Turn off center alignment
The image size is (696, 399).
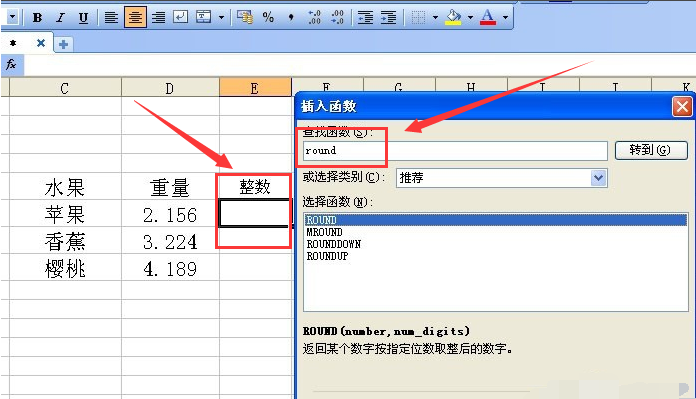135,18
